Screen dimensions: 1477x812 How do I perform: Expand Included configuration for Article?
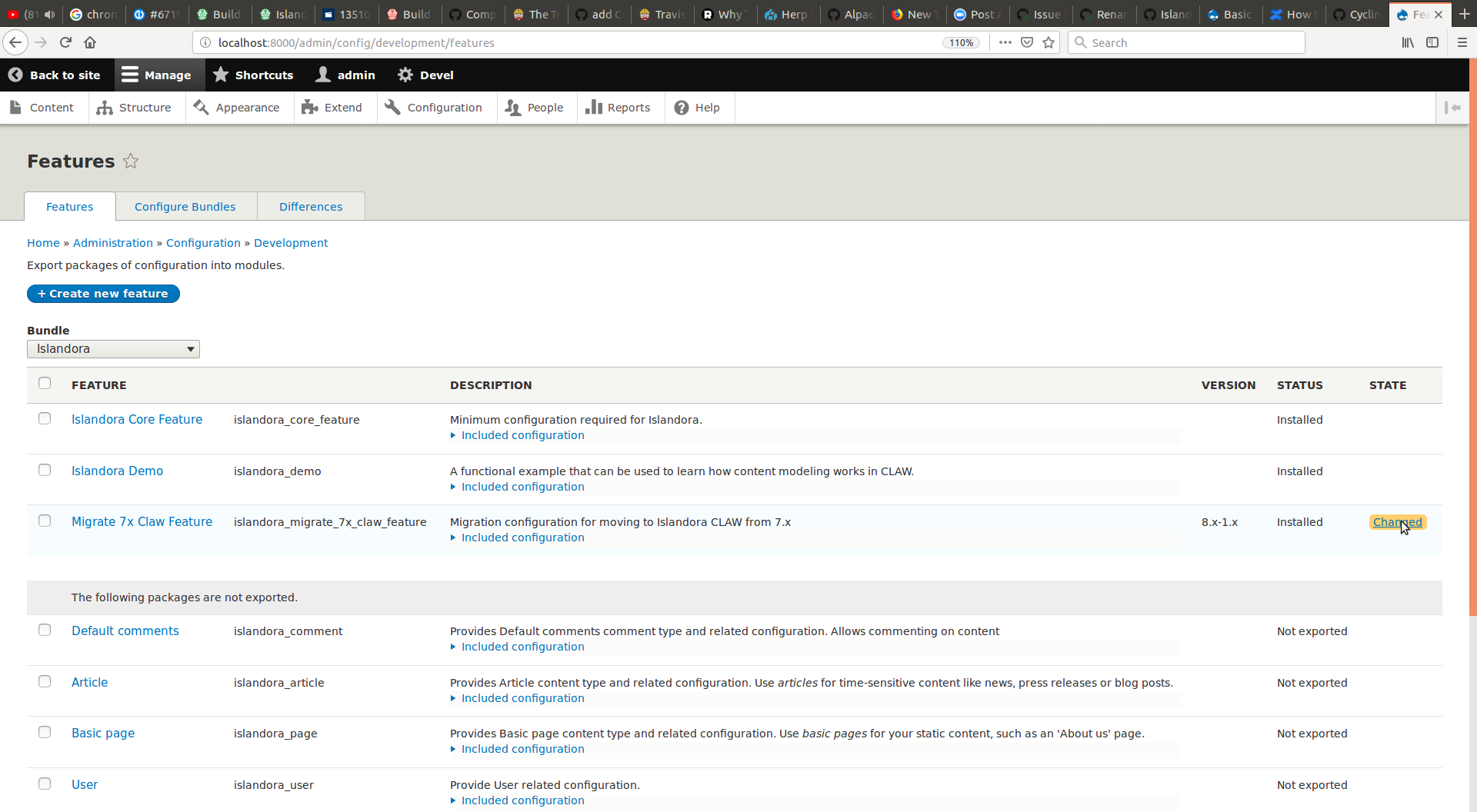coord(522,698)
